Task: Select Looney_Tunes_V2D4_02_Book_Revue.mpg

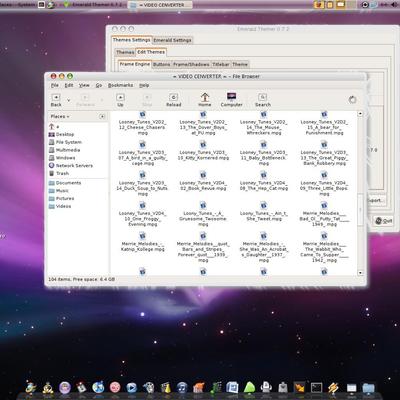Action: coord(203,181)
